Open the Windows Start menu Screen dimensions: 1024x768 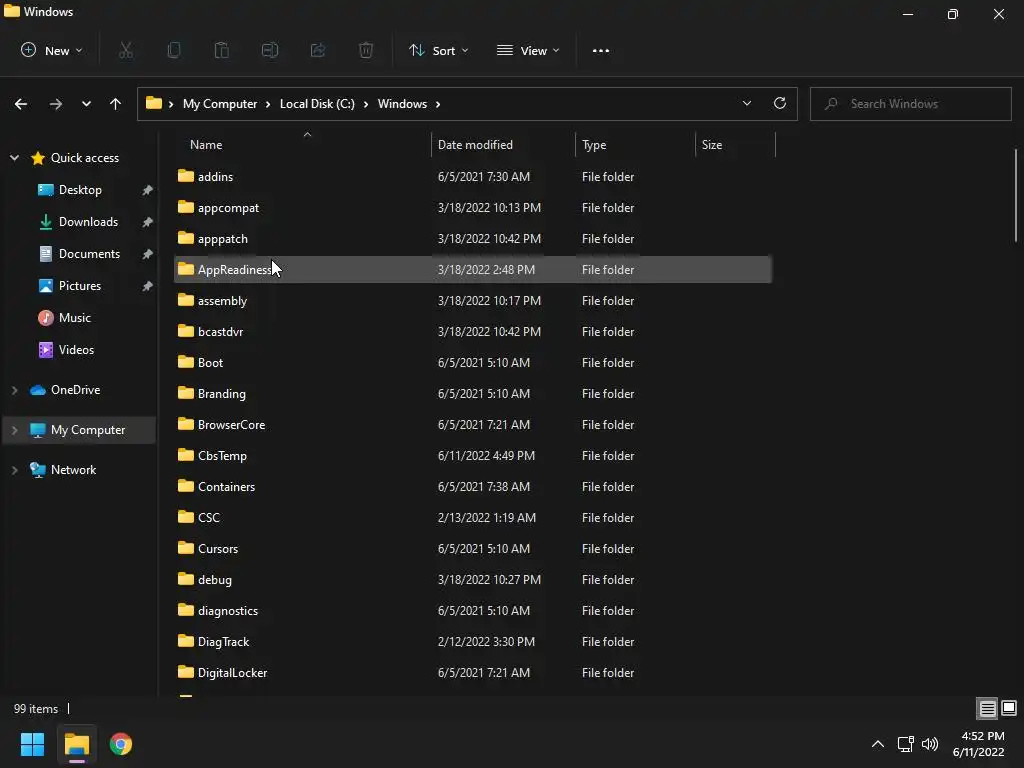coord(32,744)
